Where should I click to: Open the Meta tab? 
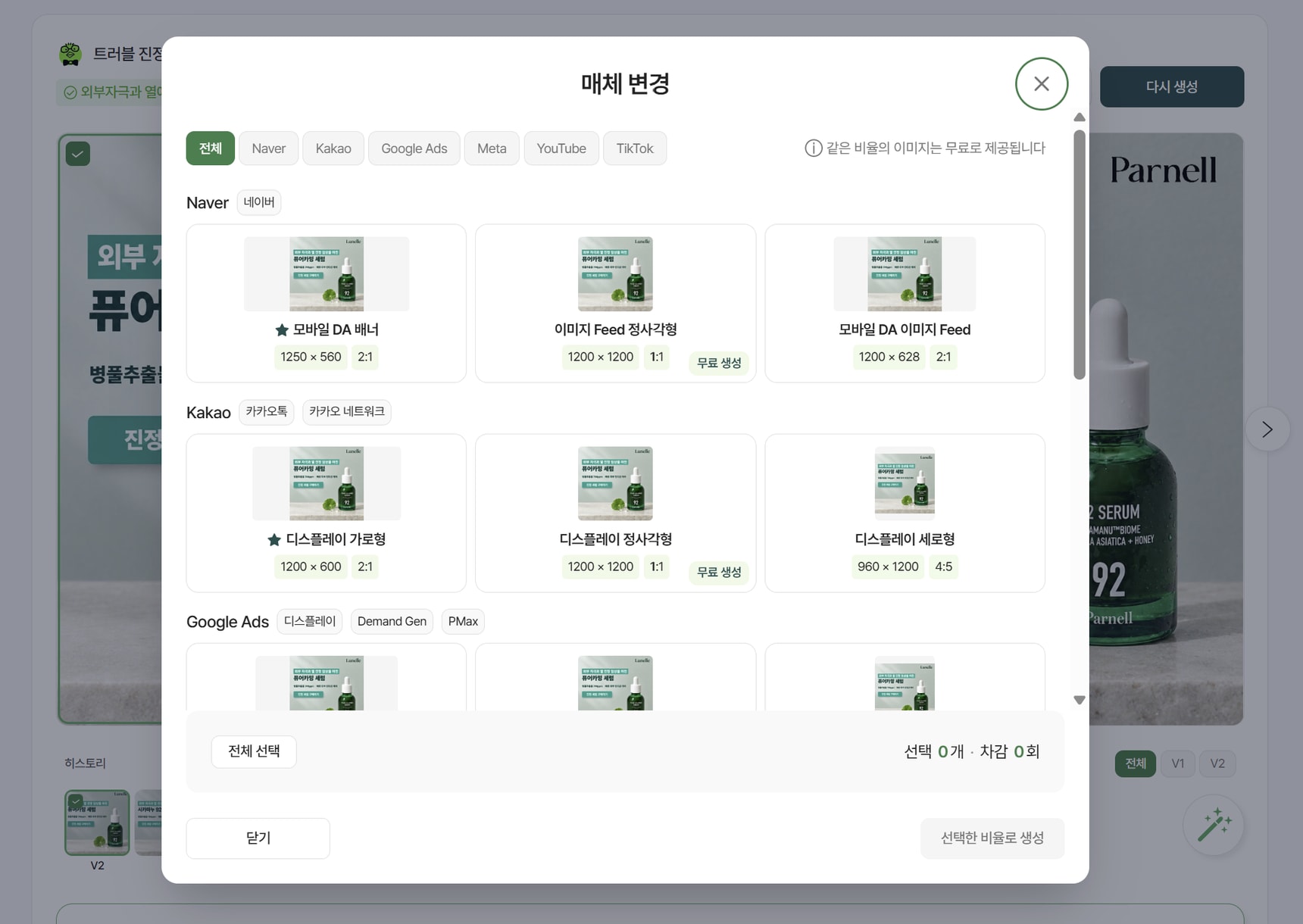click(492, 148)
